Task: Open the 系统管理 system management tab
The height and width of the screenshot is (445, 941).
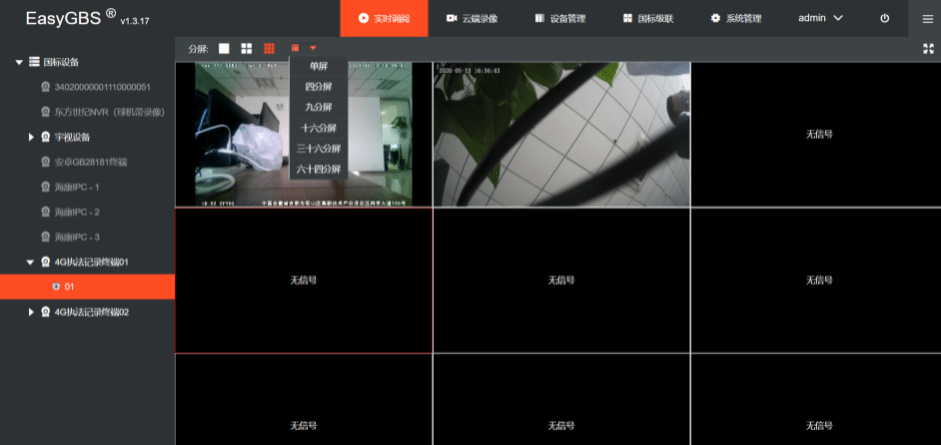Action: tap(736, 19)
